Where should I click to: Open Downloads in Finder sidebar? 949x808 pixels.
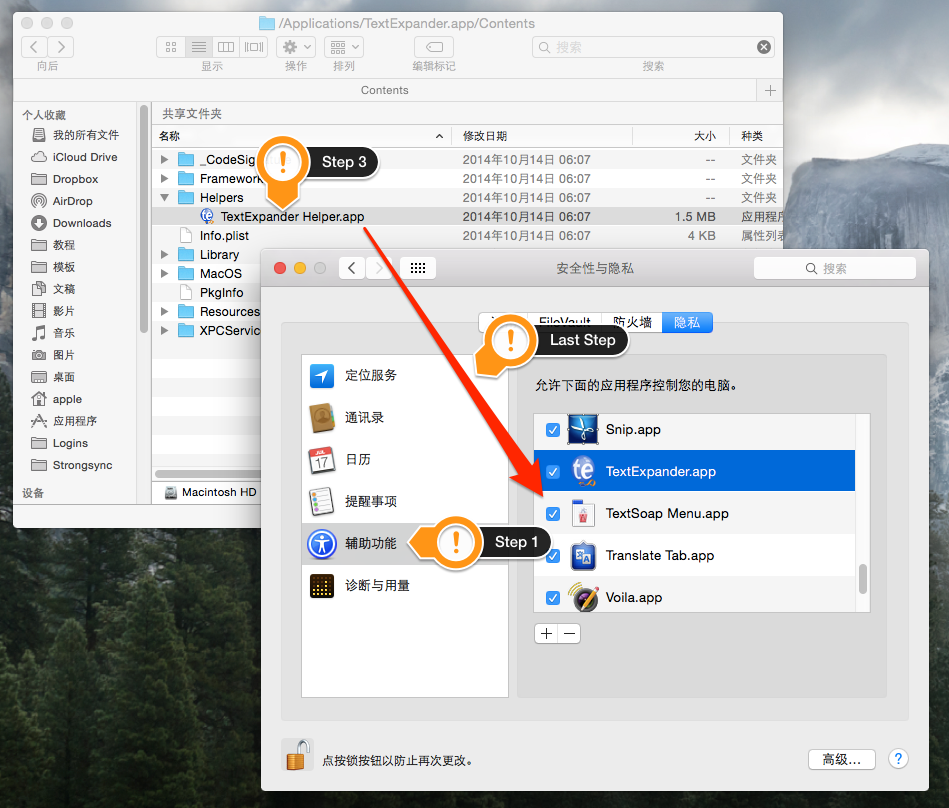click(82, 223)
